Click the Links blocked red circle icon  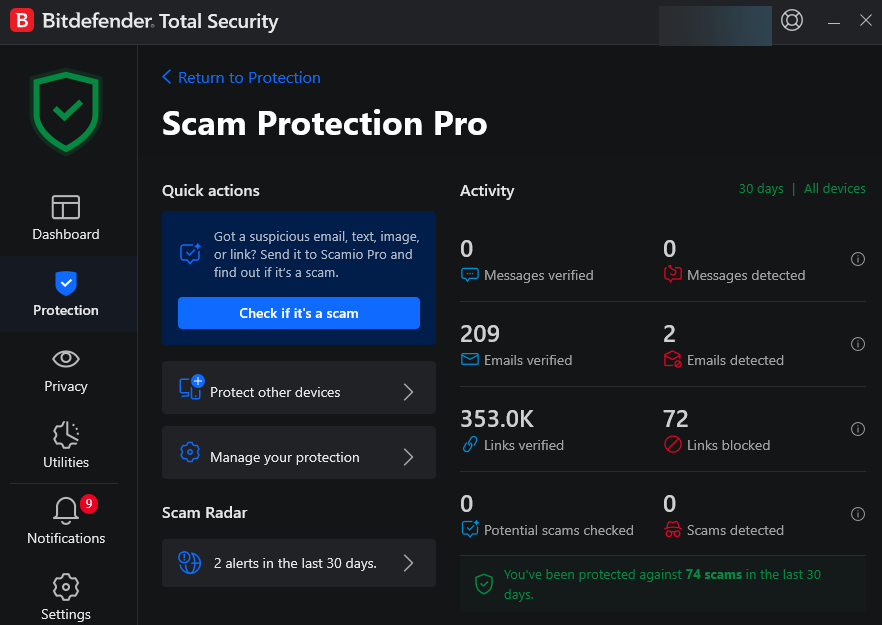[x=673, y=444]
